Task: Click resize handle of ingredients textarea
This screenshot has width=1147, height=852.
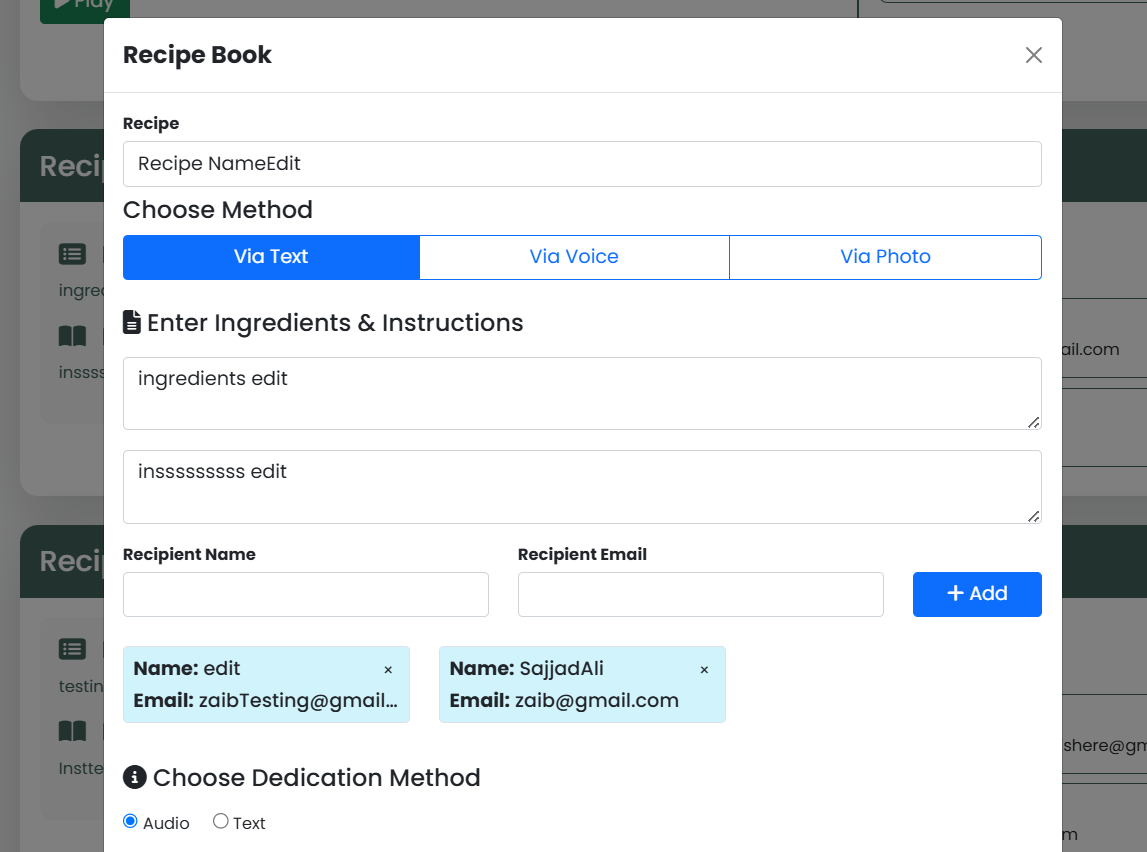Action: coord(1033,422)
